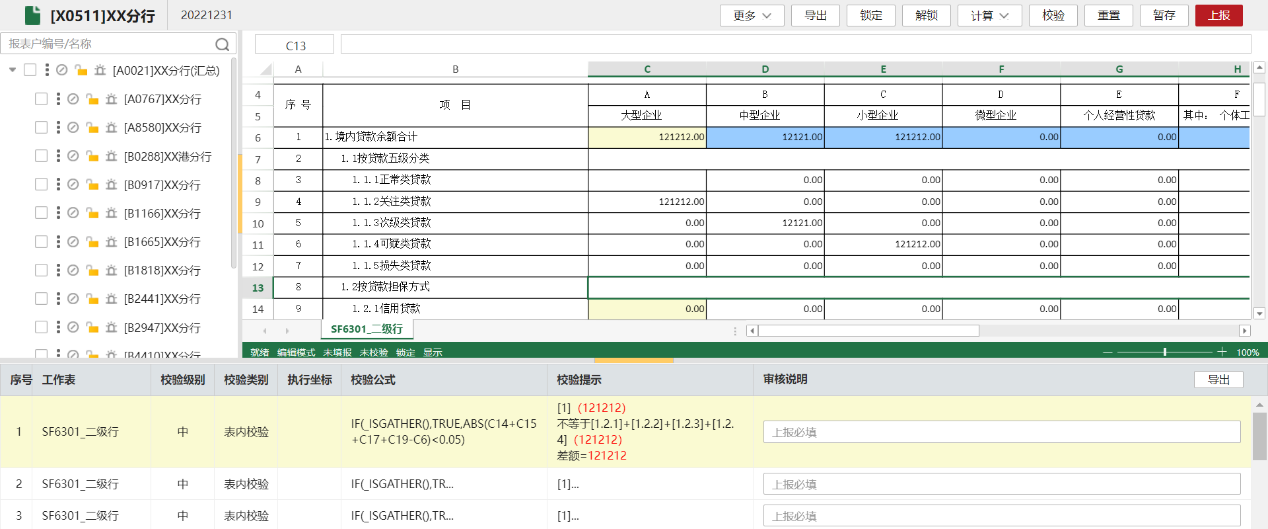Screen dimensions: 1268x529
Task: Click the zoom slider handle
Action: 1165,352
